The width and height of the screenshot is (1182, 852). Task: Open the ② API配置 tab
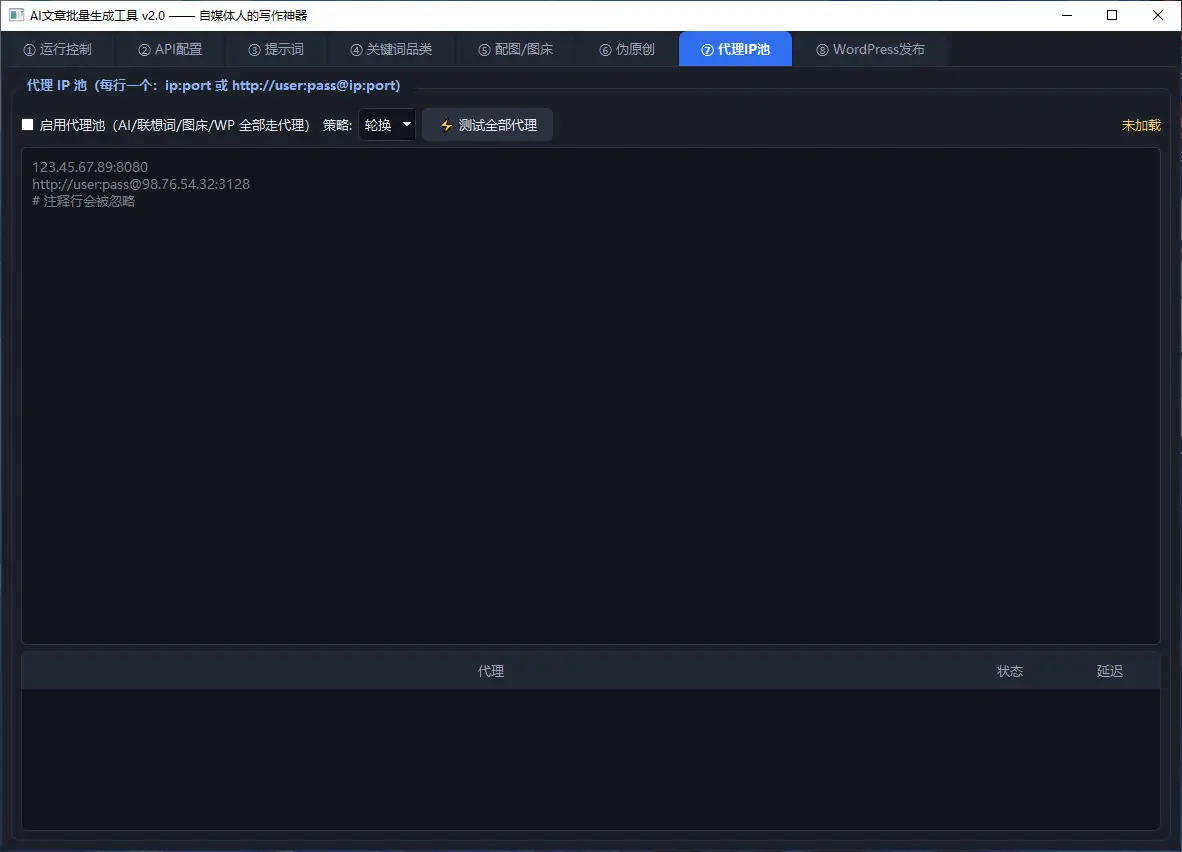coord(170,49)
